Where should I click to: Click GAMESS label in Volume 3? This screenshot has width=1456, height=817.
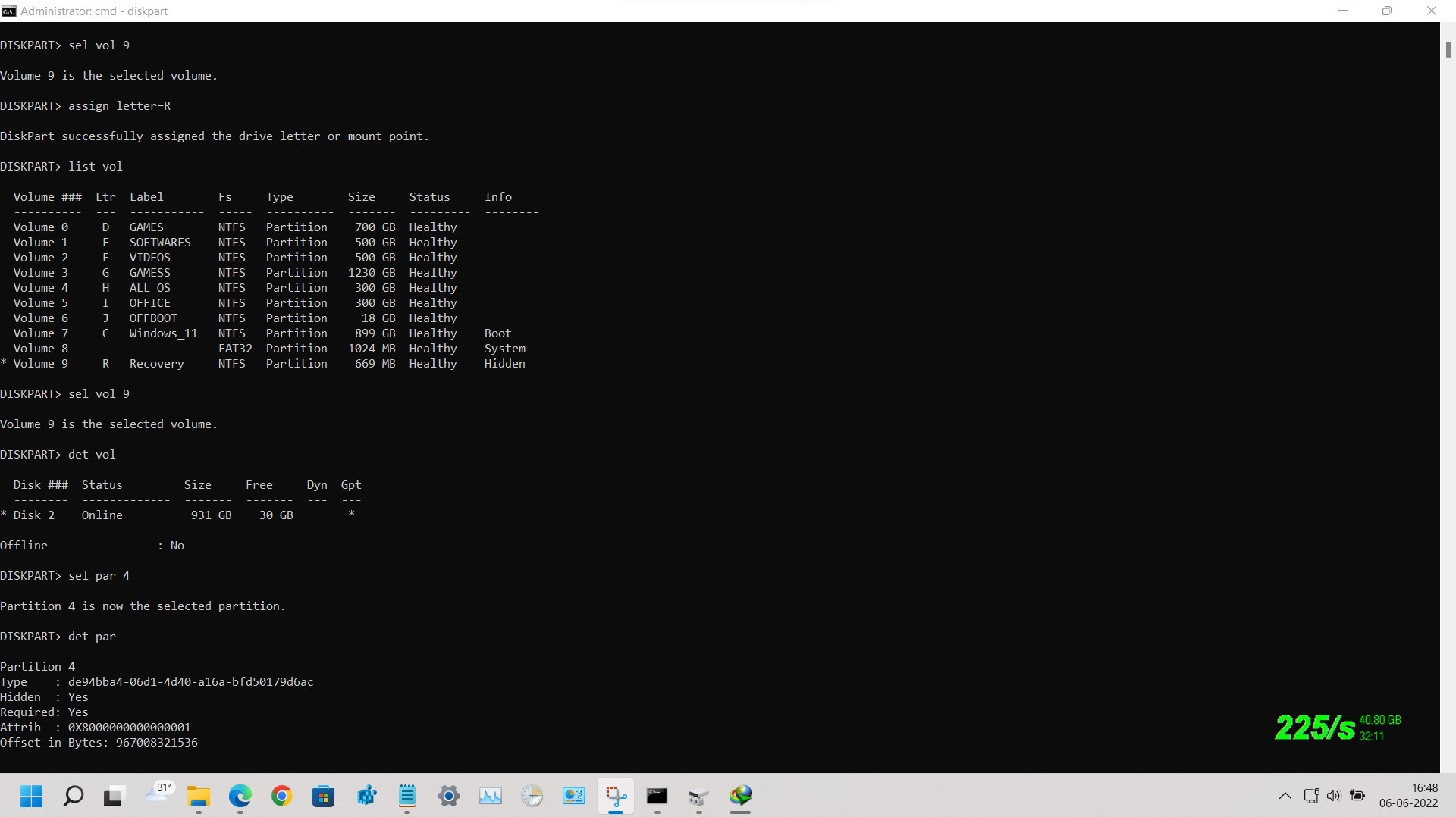(x=149, y=273)
